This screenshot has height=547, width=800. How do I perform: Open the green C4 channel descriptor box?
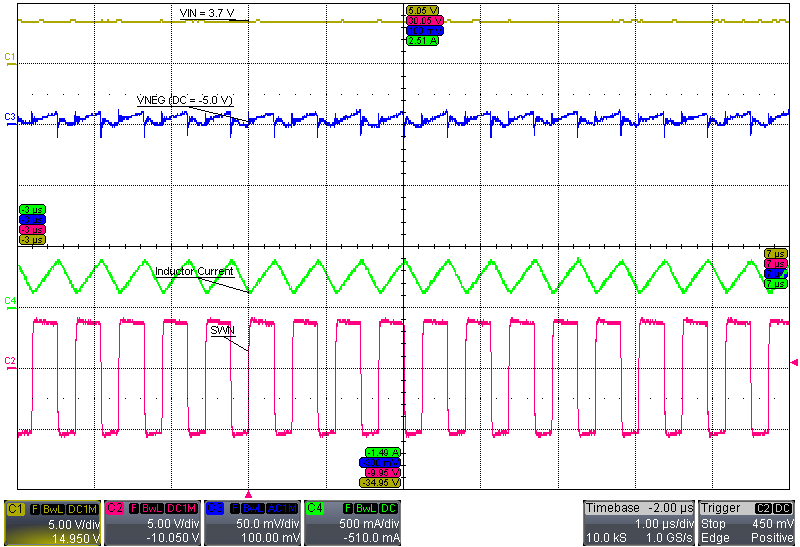351,522
